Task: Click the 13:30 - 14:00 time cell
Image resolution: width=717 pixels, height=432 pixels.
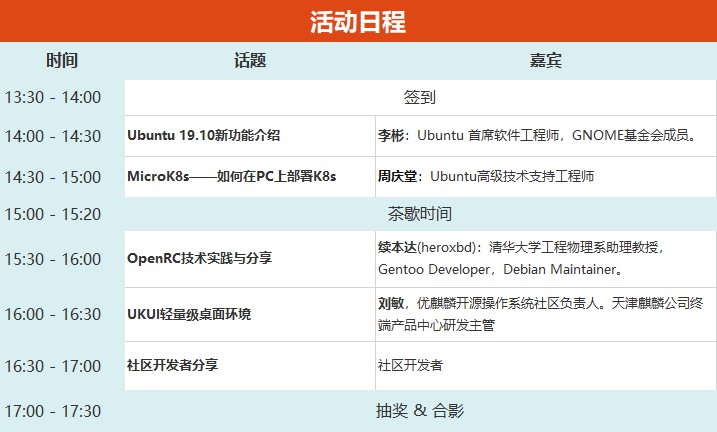Action: (x=53, y=97)
